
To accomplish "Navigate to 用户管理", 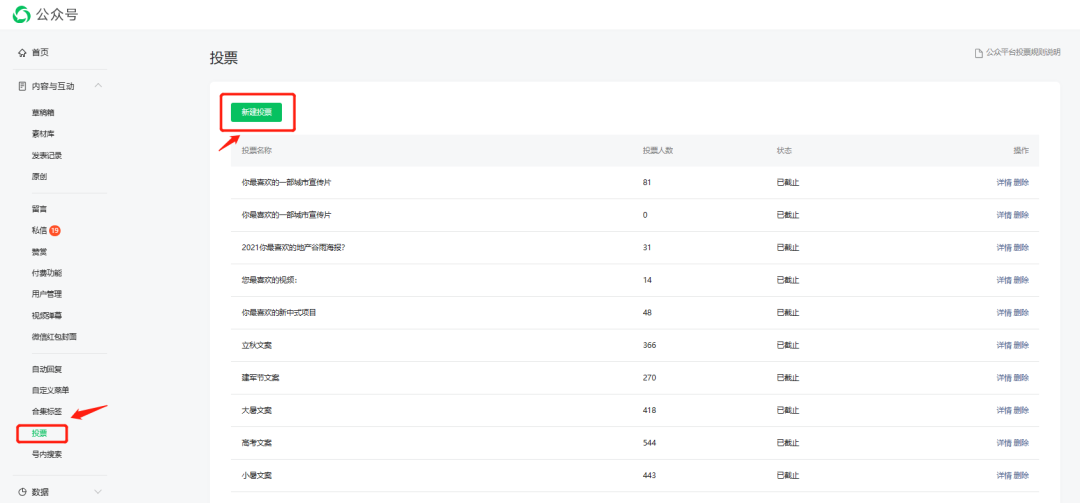I will pyautogui.click(x=47, y=294).
